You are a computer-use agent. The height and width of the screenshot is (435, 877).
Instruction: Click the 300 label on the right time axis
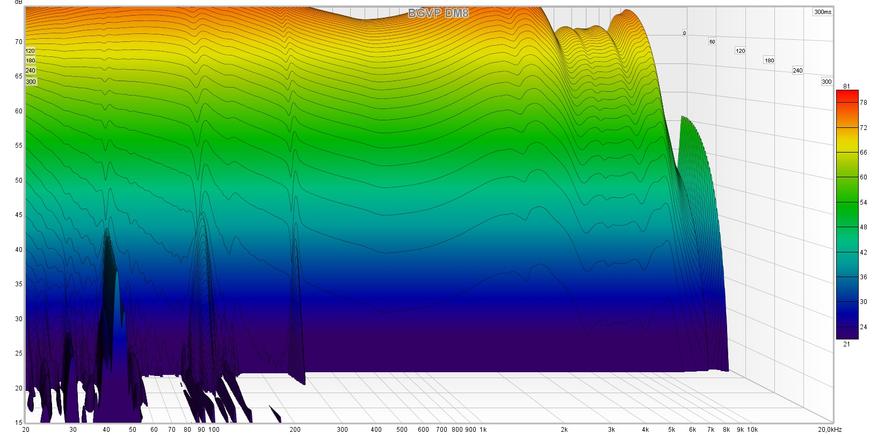point(827,82)
